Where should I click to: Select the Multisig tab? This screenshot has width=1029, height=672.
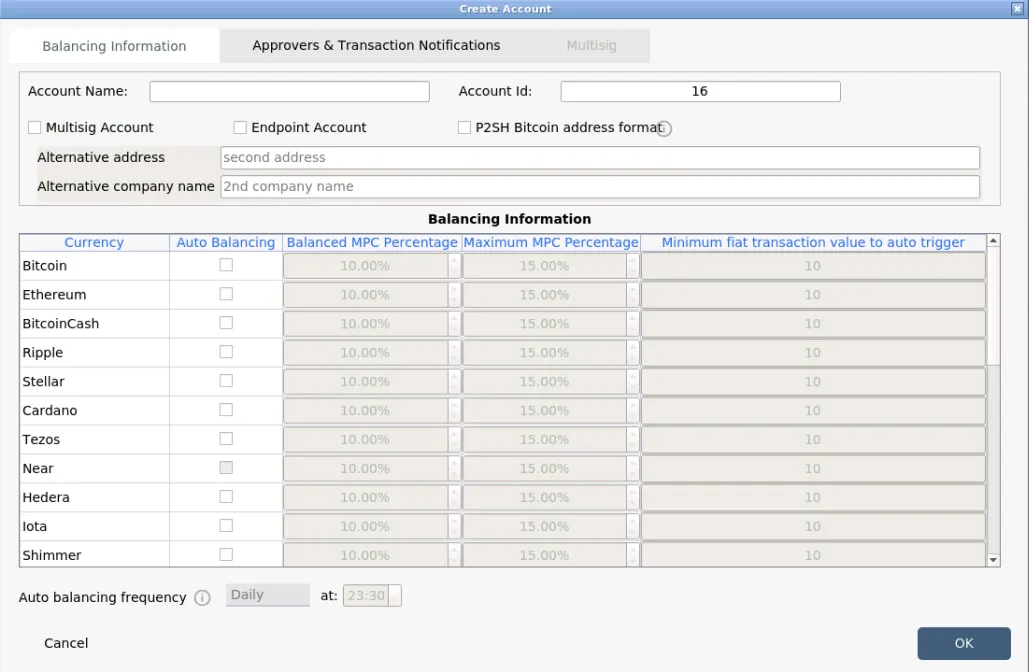pyautogui.click(x=591, y=45)
